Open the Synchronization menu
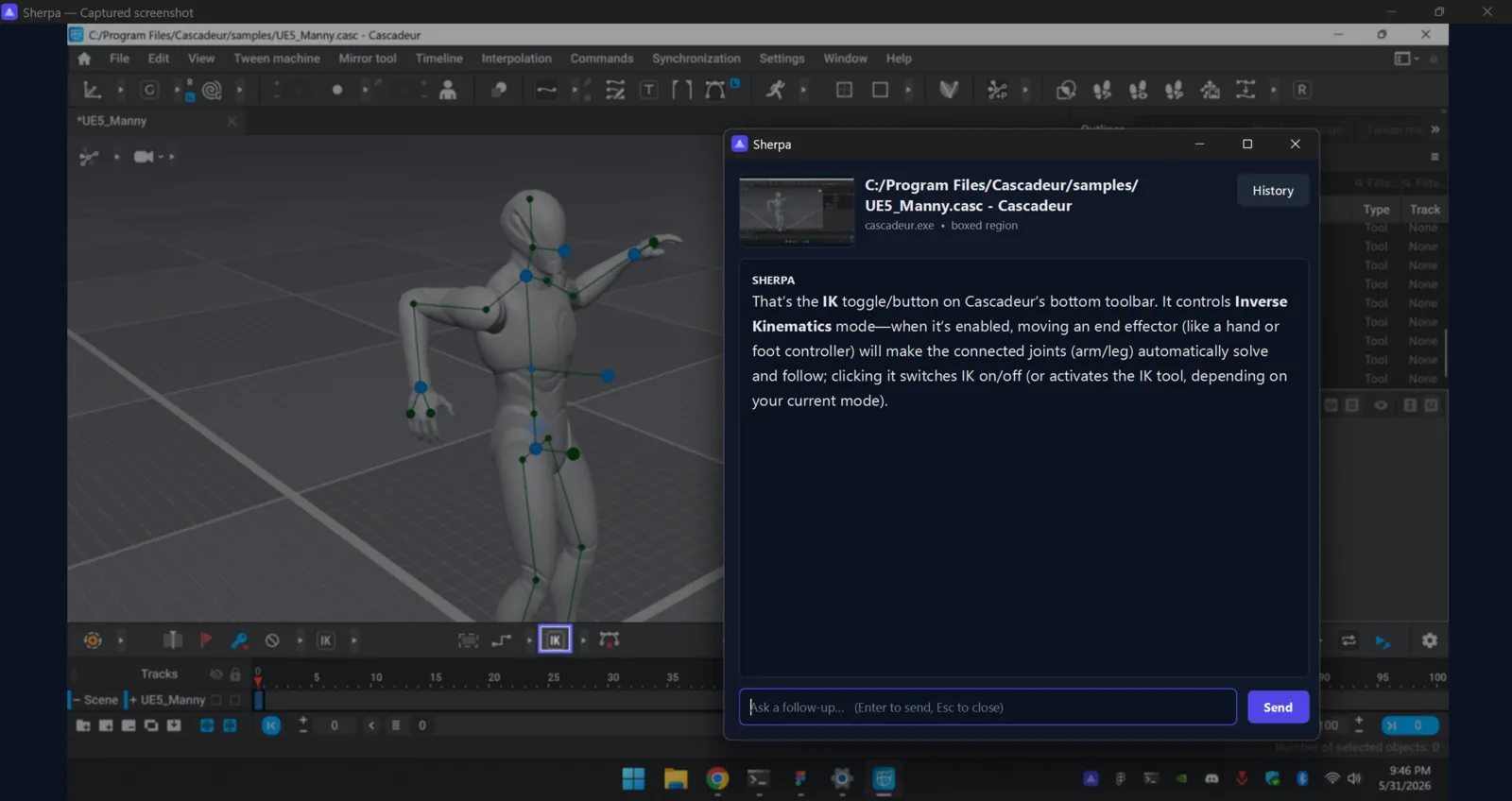 pyautogui.click(x=696, y=59)
